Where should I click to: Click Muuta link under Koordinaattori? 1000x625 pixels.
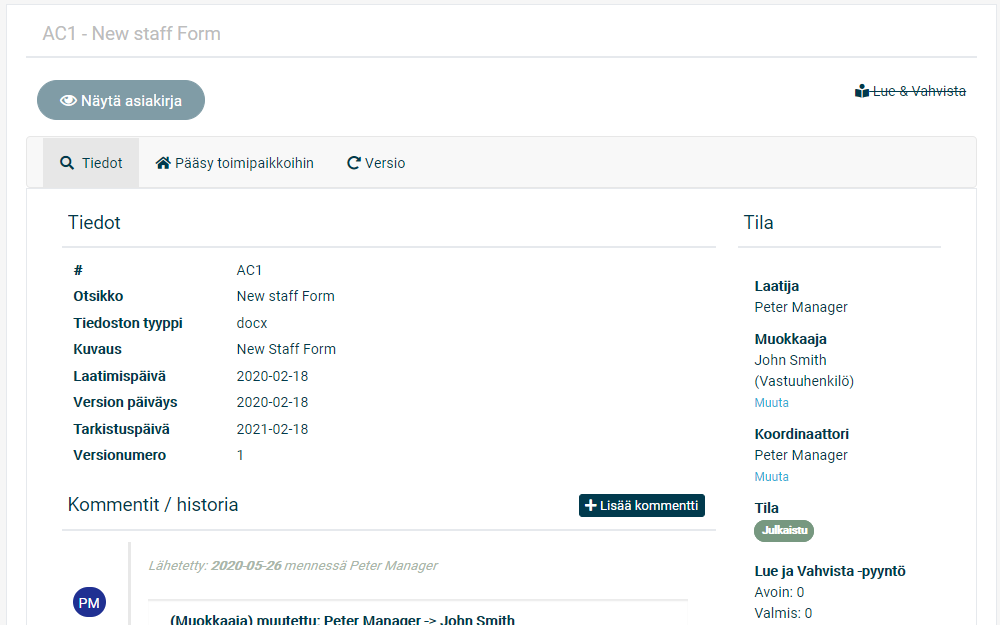click(771, 477)
